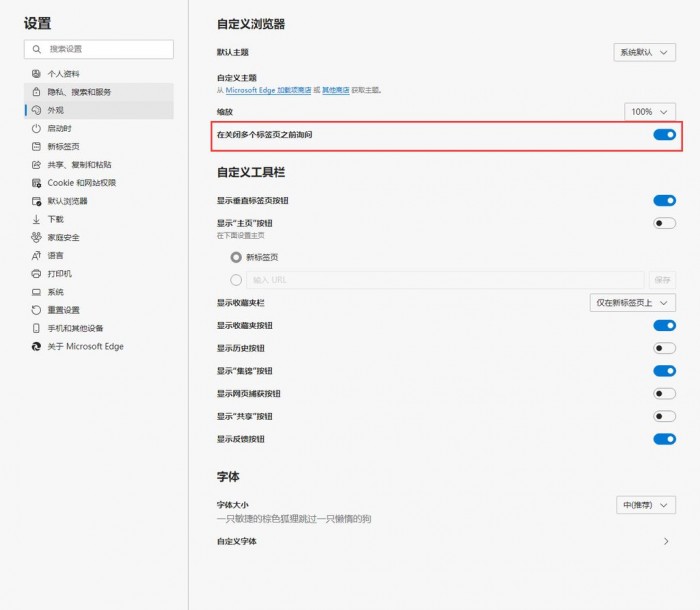
Task: Open 语言 settings page
Action: [x=99, y=256]
